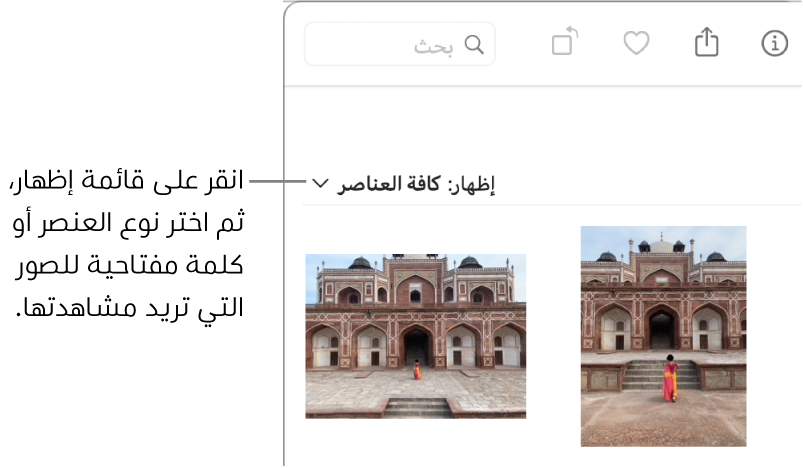The height and width of the screenshot is (468, 803).
Task: Click the magnifying glass in the search field
Action: point(474,45)
